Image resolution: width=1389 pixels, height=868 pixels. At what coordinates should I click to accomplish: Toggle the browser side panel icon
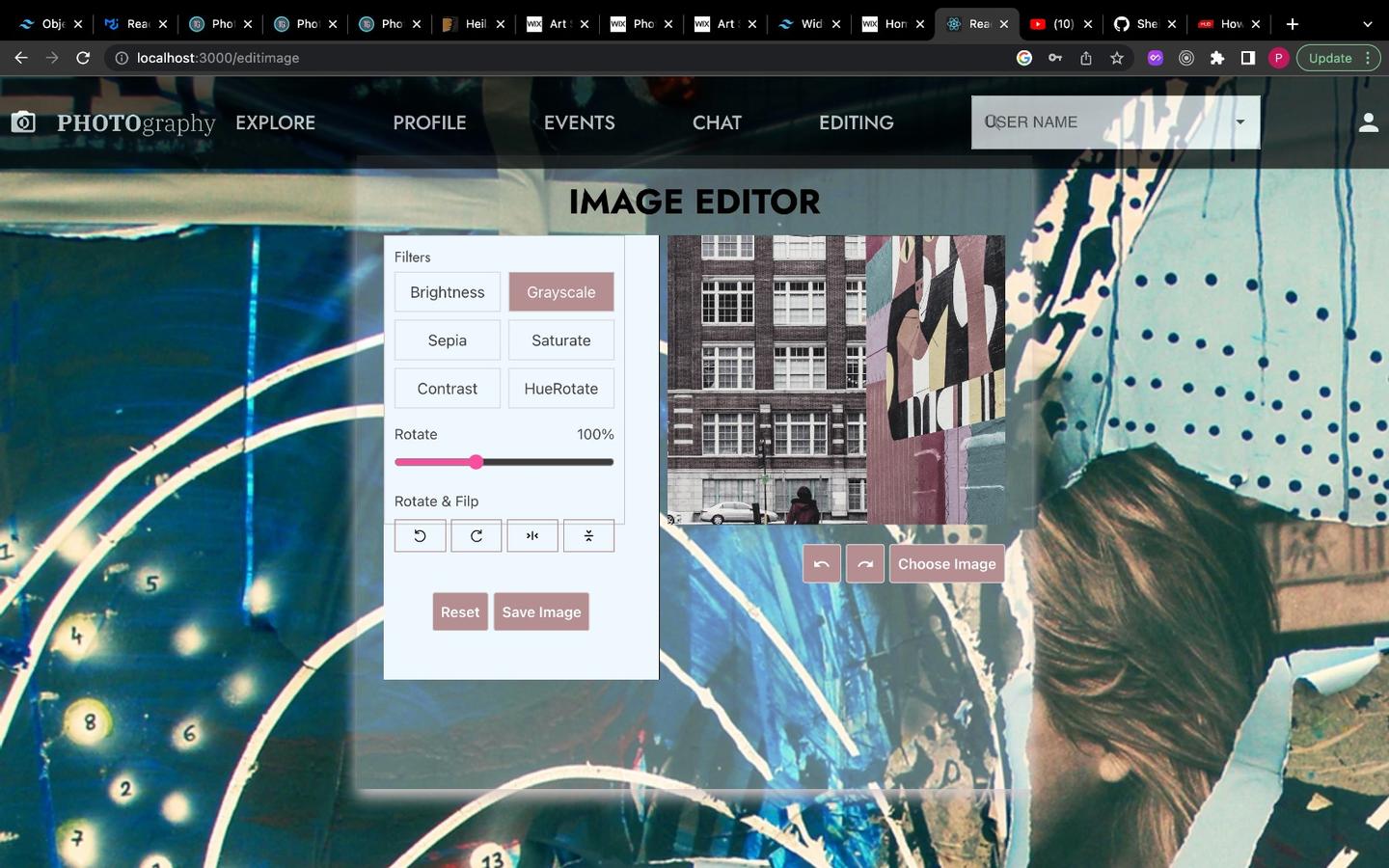pos(1248,58)
